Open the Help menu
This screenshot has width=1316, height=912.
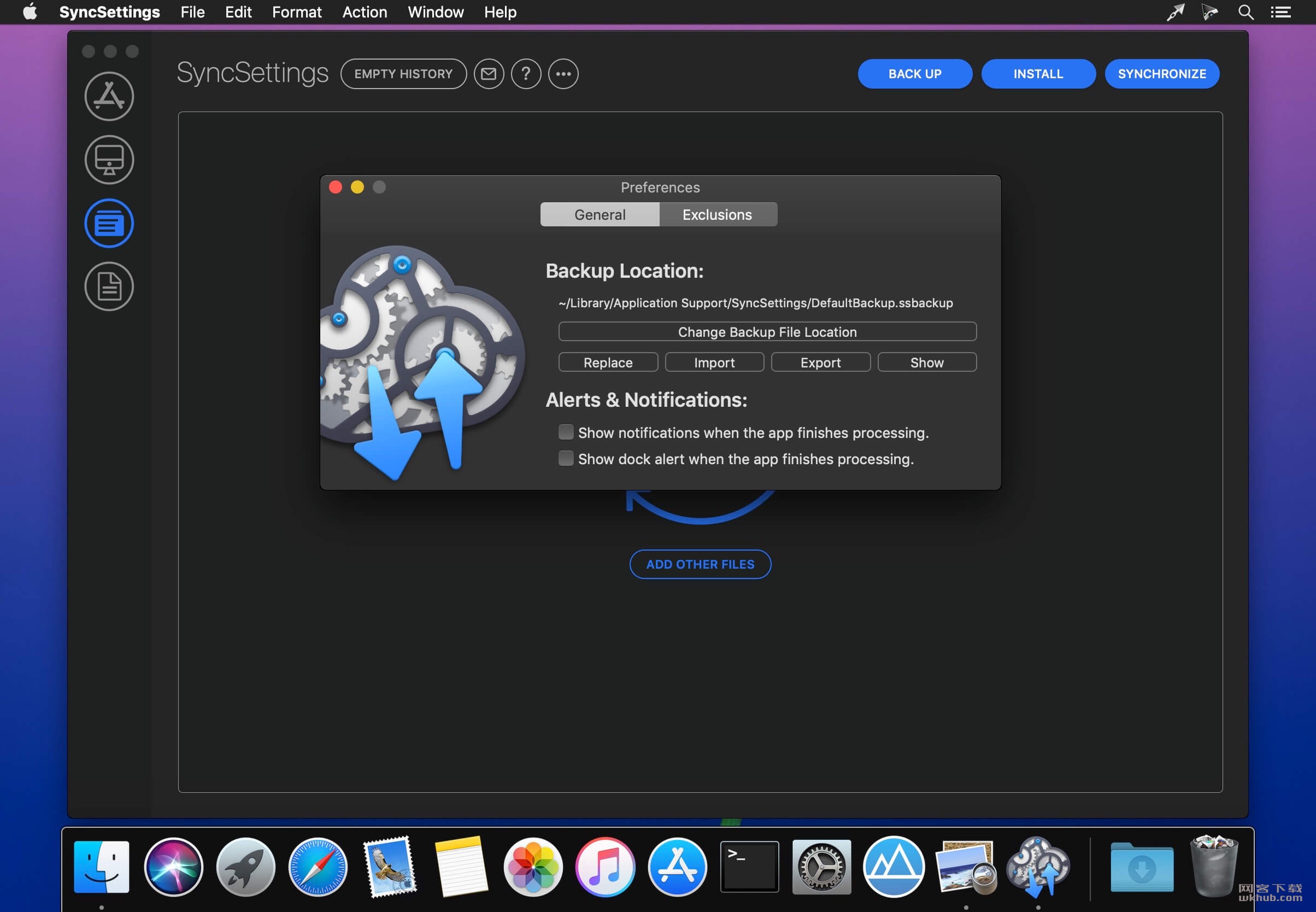pos(501,12)
